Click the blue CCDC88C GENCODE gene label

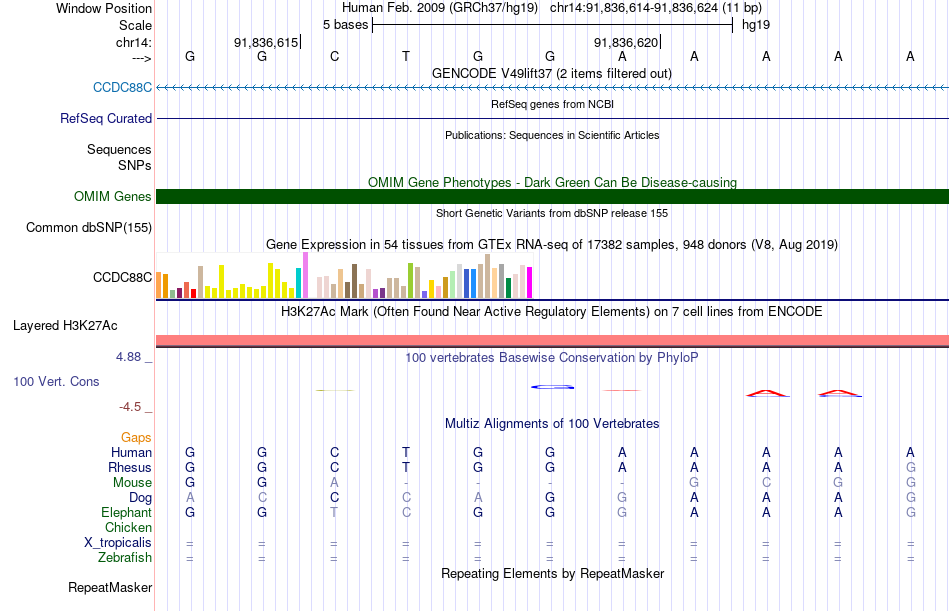(122, 87)
